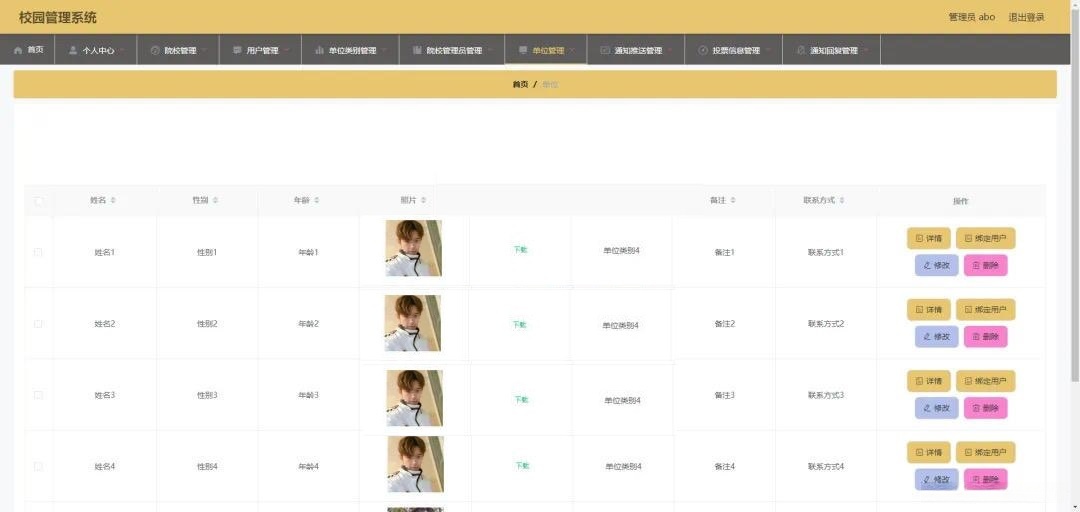Click the icon next to 用户管理
This screenshot has height=512, width=1080.
click(237, 50)
